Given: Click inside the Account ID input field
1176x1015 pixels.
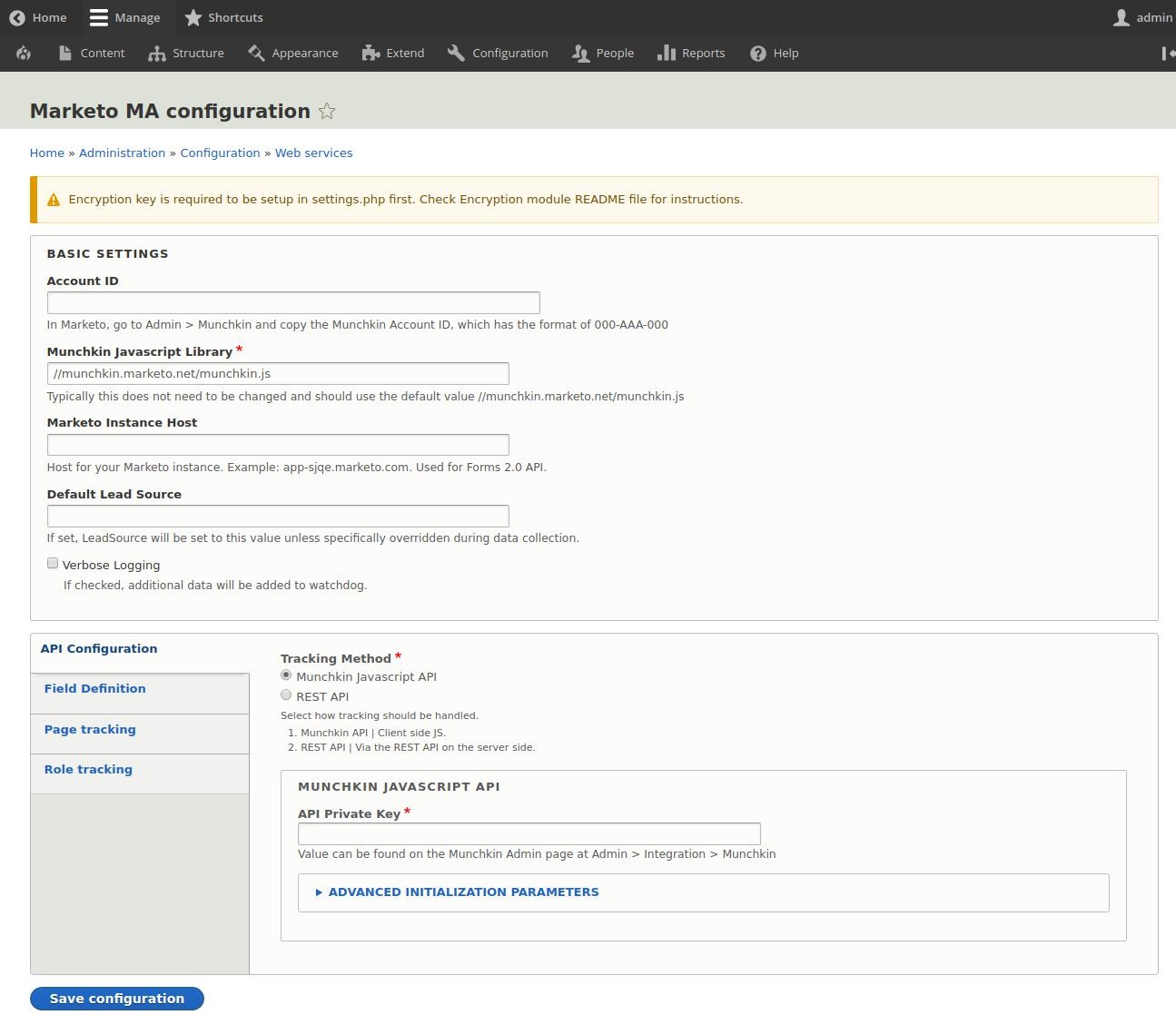Looking at the screenshot, I should coord(293,301).
